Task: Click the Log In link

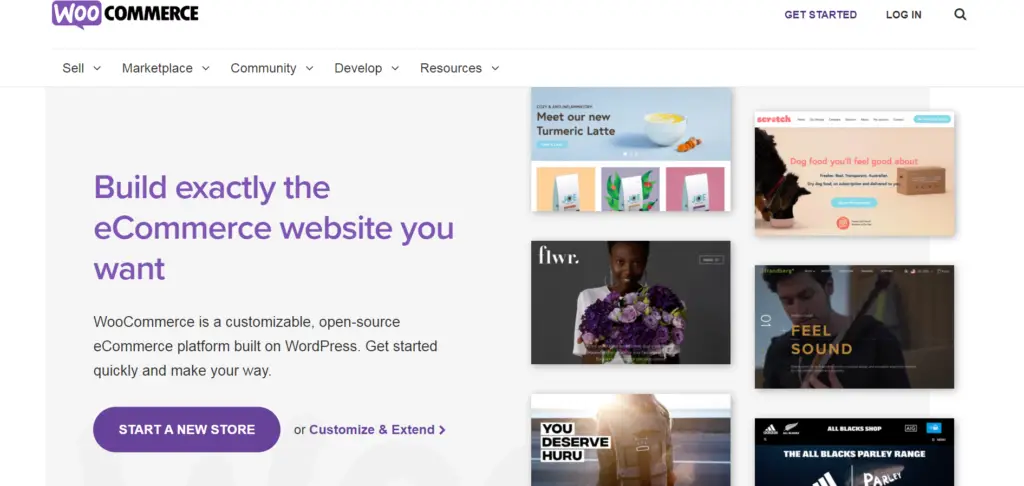Action: (x=903, y=15)
